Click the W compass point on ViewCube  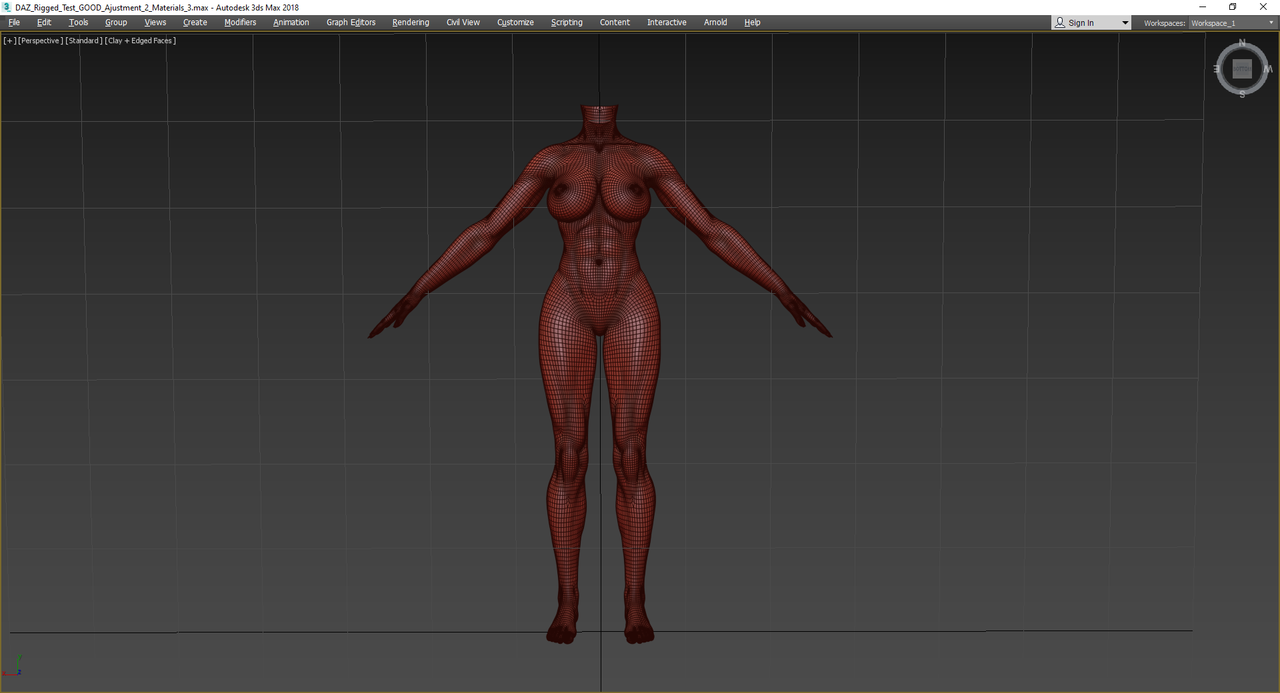coord(1268,69)
